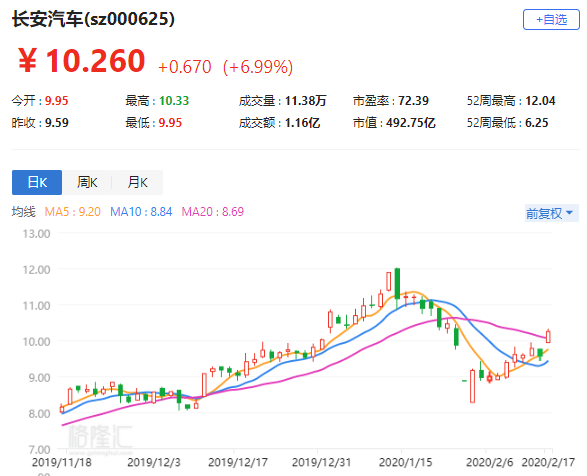Click the x-axis date label 2019/11/18
587x476 pixels.
[62, 462]
